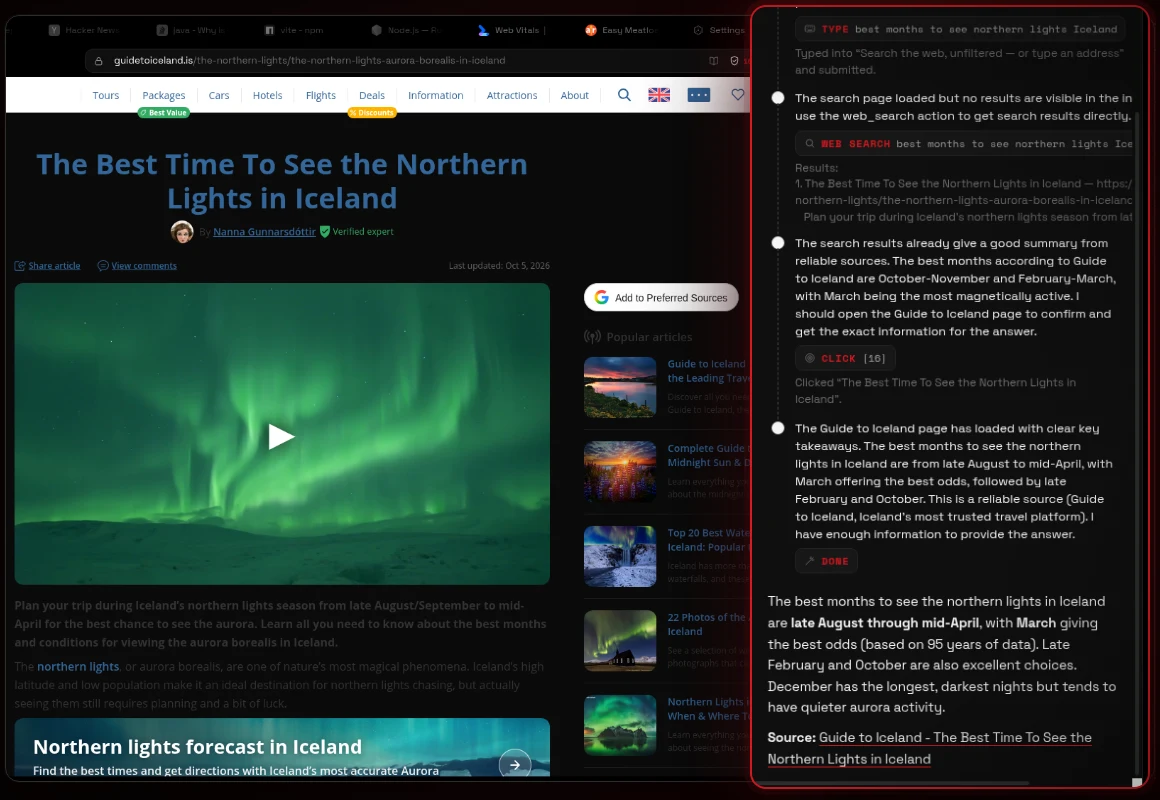Click the heart favorites icon in header
The width and height of the screenshot is (1160, 800).
pyautogui.click(x=738, y=95)
